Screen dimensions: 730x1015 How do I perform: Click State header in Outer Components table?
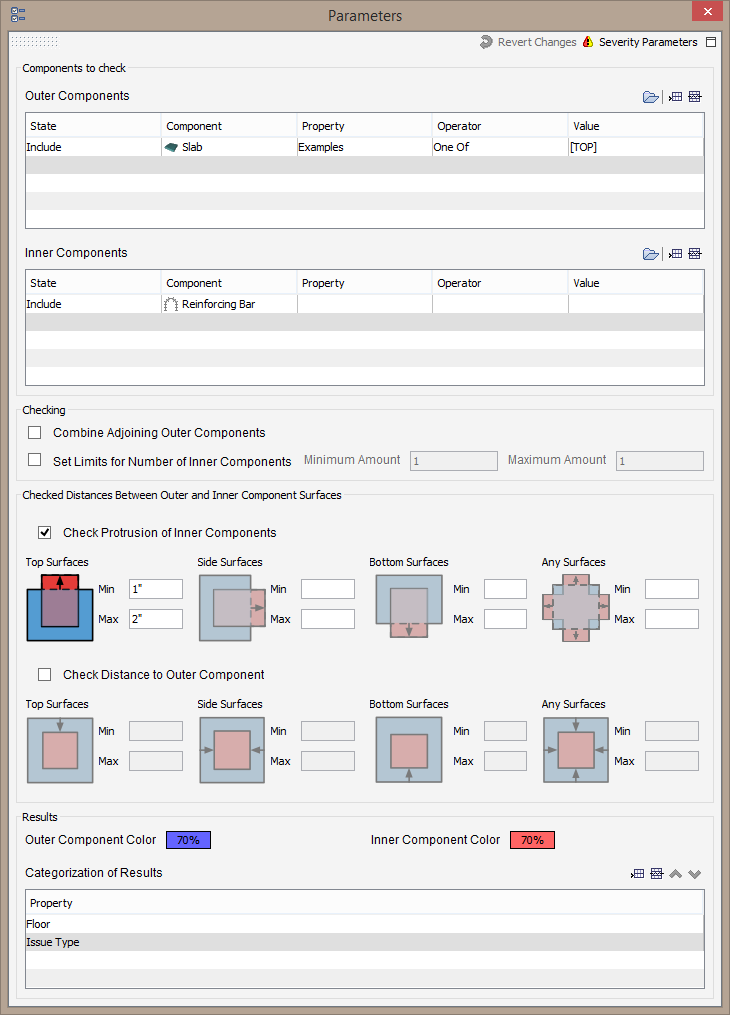coord(93,126)
